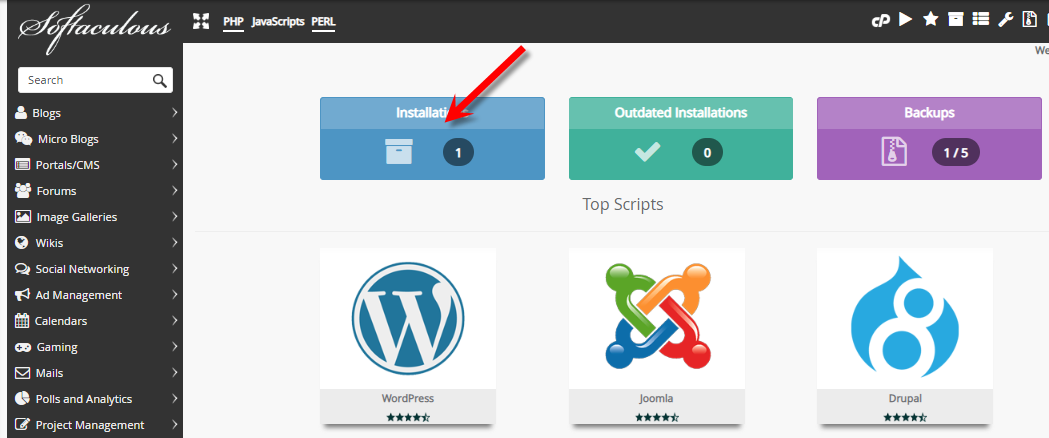Click the star rating under Drupal
Screen dimensions: 1049x438
[905, 417]
